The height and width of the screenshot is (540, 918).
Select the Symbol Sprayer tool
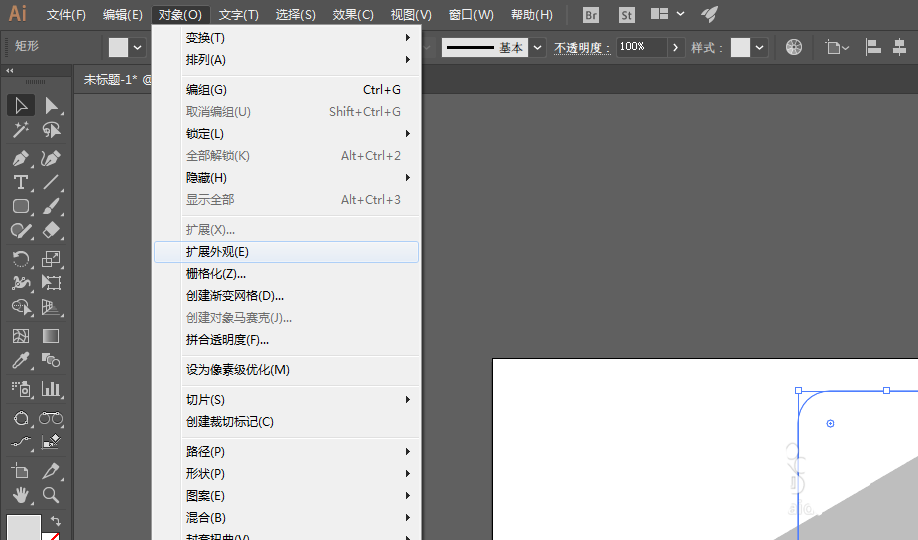(21, 389)
